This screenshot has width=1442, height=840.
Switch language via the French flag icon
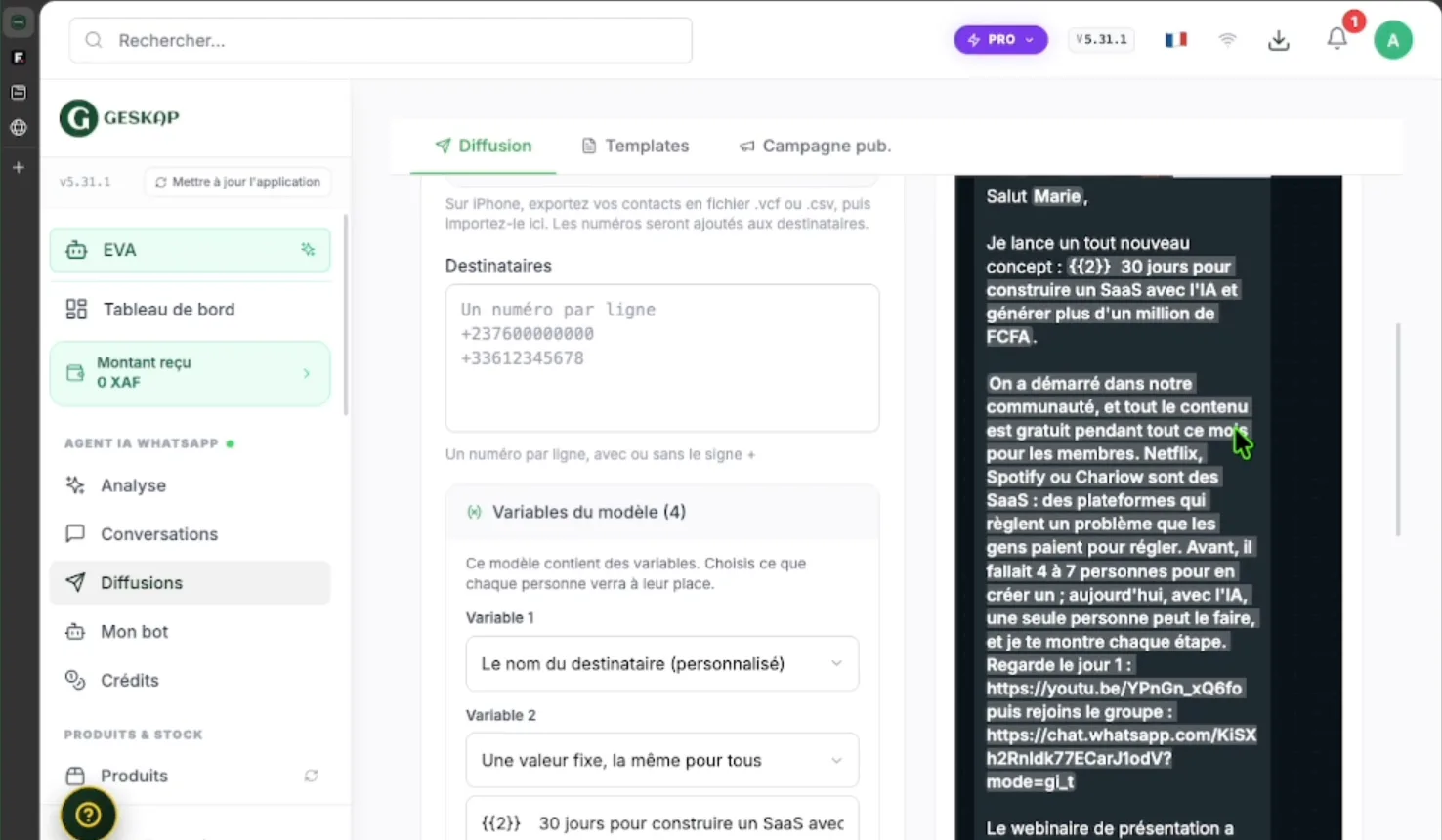point(1175,40)
